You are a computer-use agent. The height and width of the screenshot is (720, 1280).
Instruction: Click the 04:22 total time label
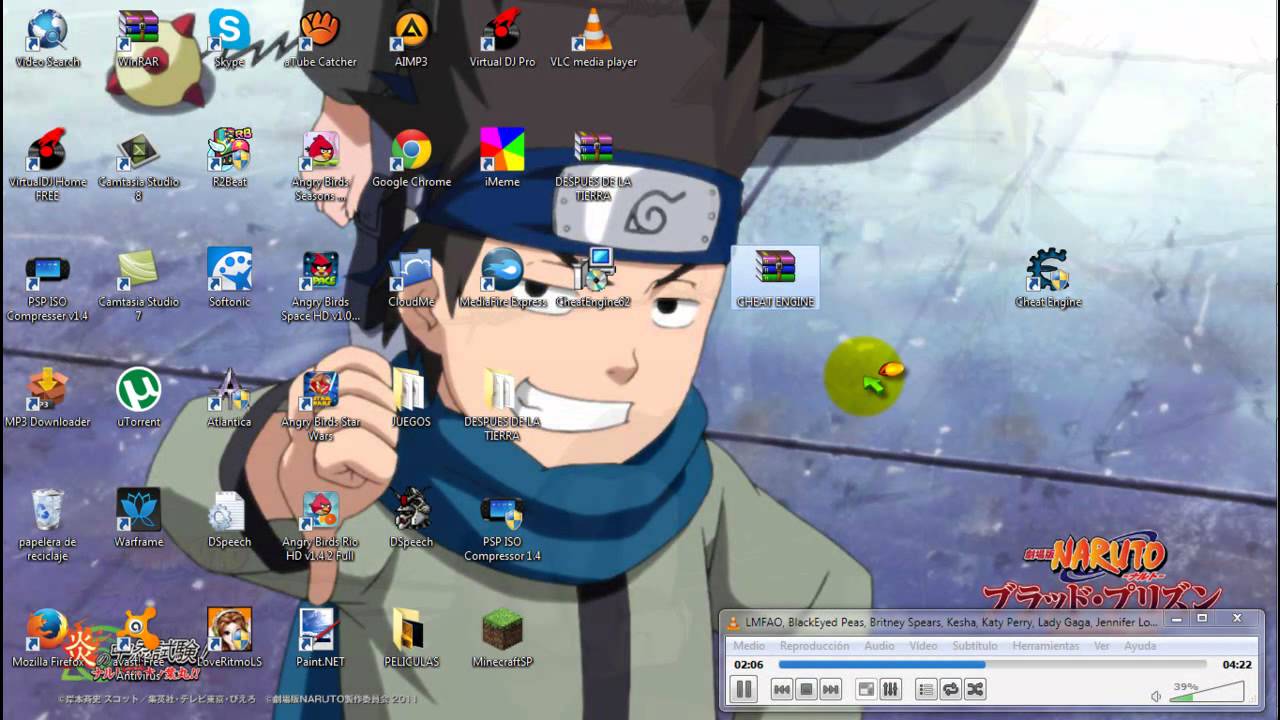(1236, 664)
